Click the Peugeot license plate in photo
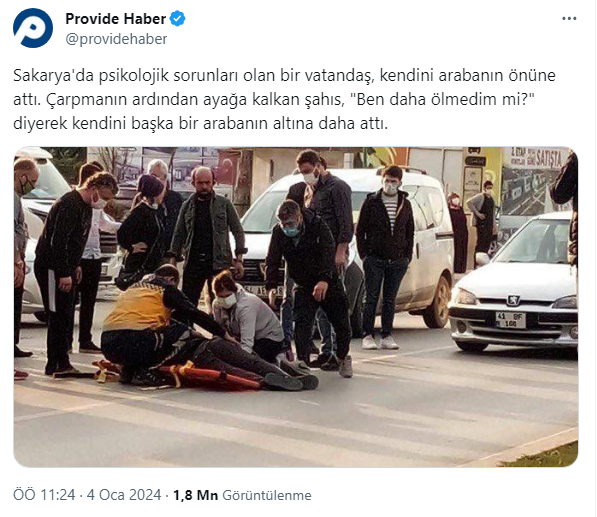The width and height of the screenshot is (597, 517). [x=511, y=320]
